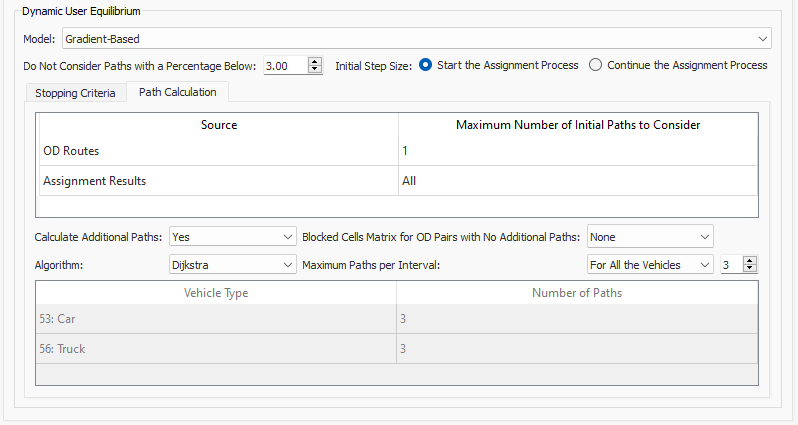Select the Assignment Results row

pyautogui.click(x=218, y=181)
